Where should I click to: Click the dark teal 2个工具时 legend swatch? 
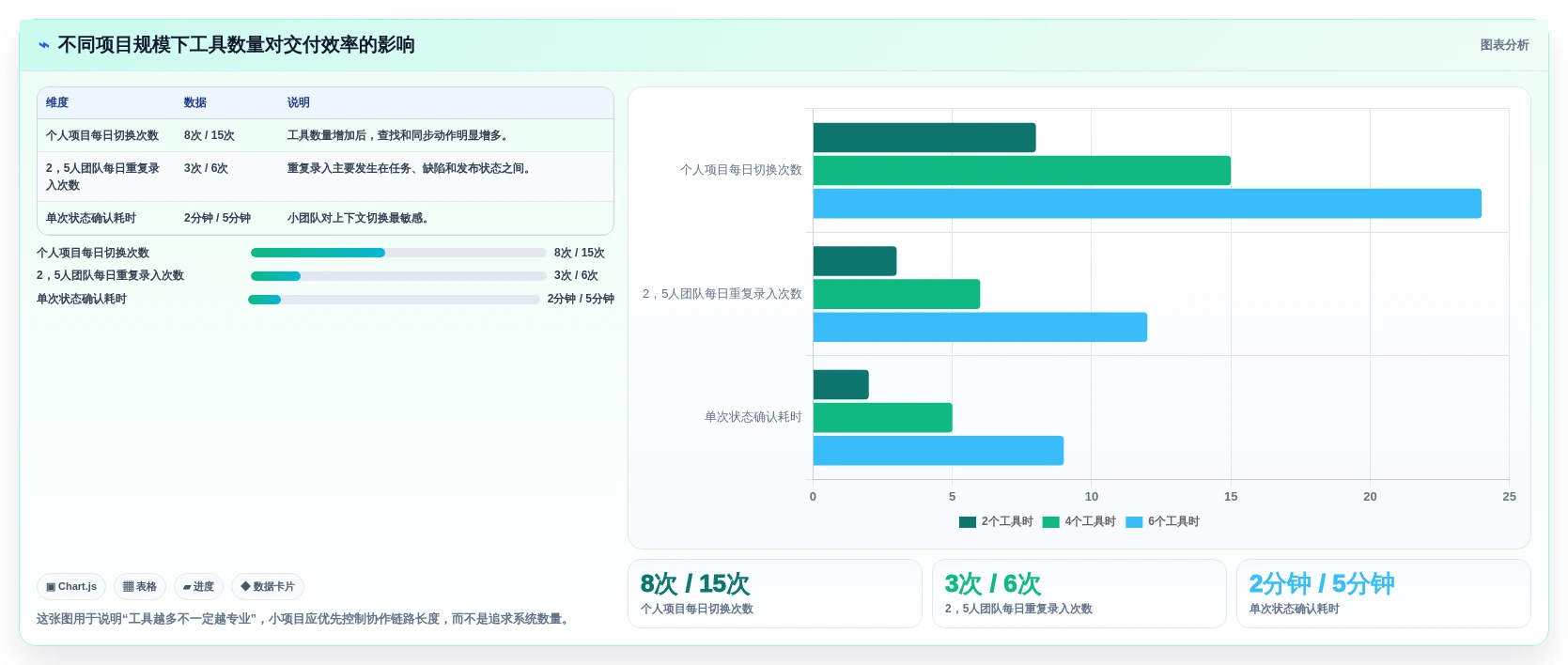(x=968, y=522)
